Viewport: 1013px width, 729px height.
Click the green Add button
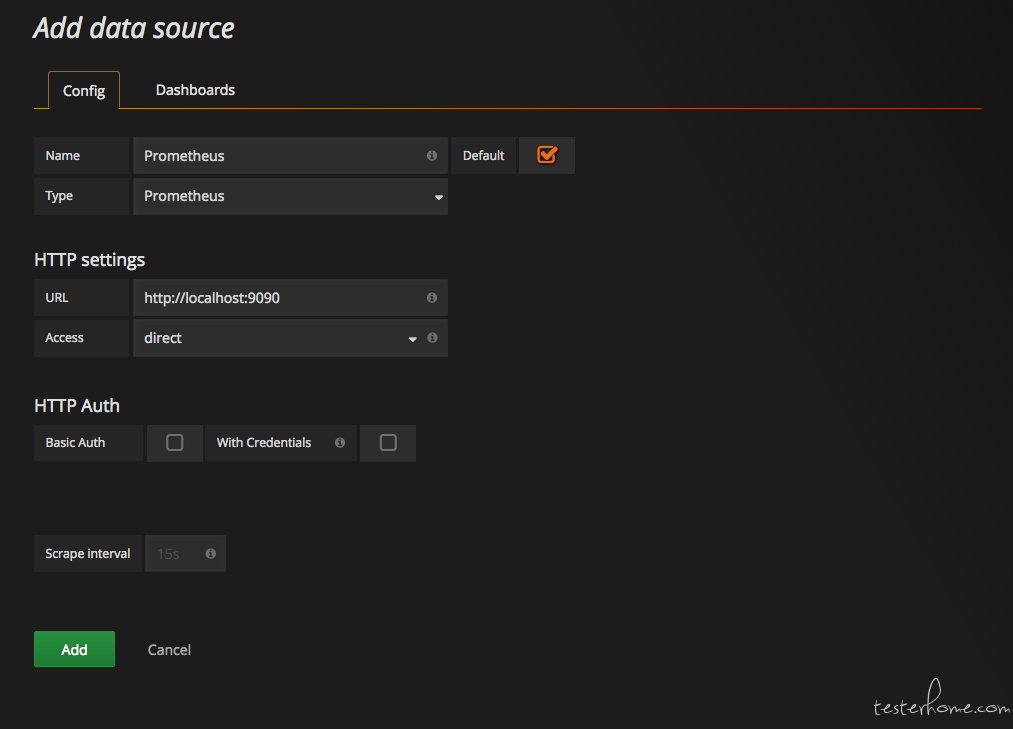(x=74, y=649)
